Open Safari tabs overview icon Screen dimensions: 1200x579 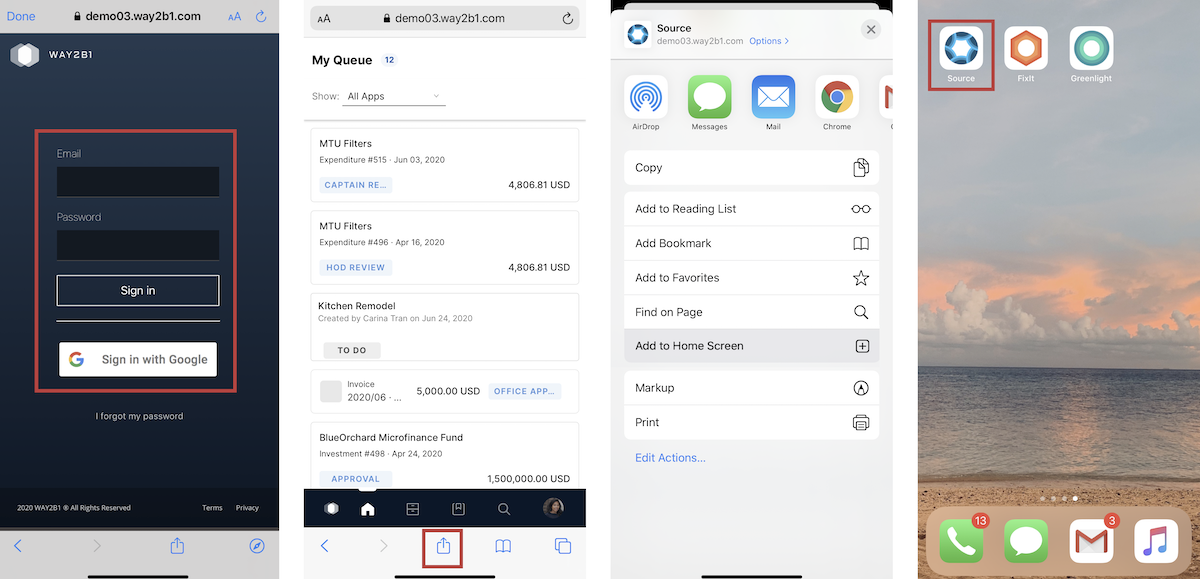point(563,546)
